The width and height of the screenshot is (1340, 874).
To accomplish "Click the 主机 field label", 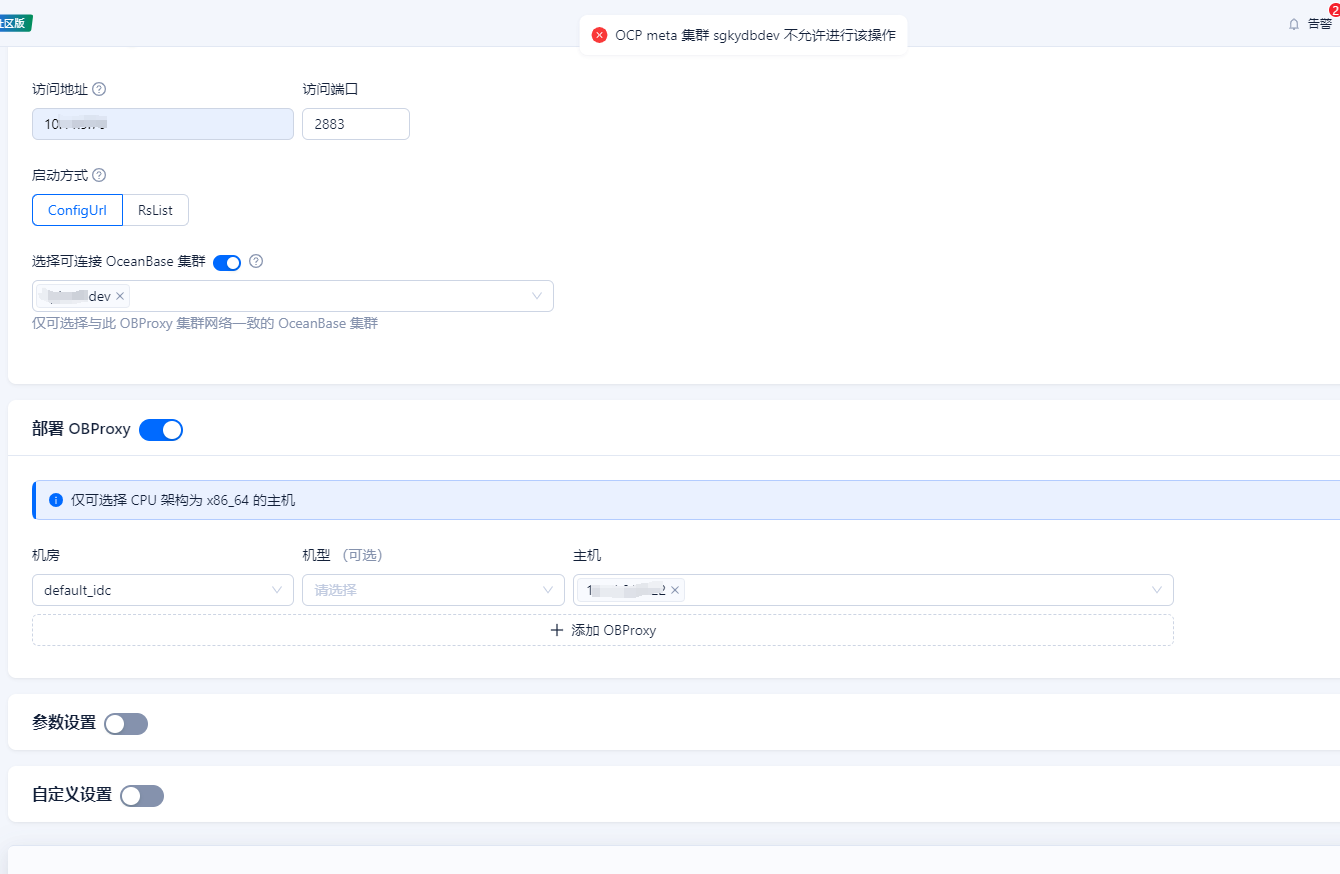I will tap(587, 555).
